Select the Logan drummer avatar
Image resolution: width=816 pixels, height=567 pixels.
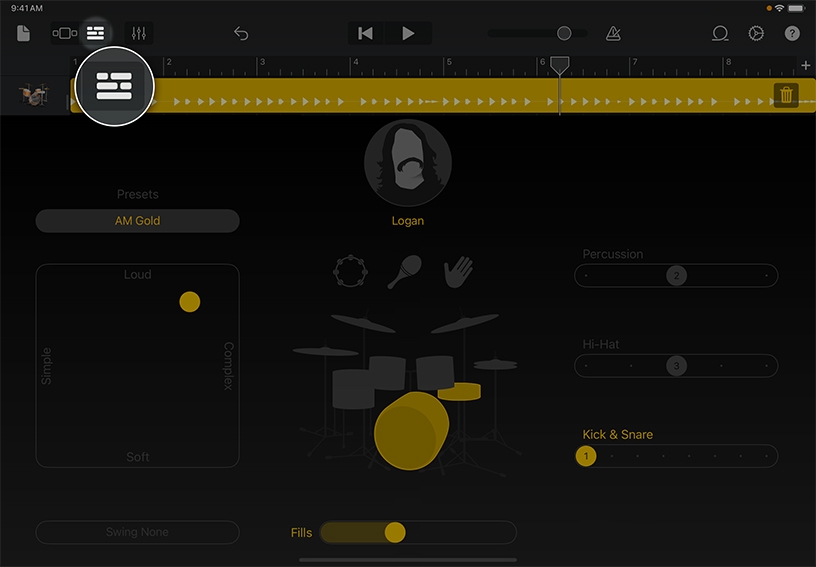[x=407, y=163]
